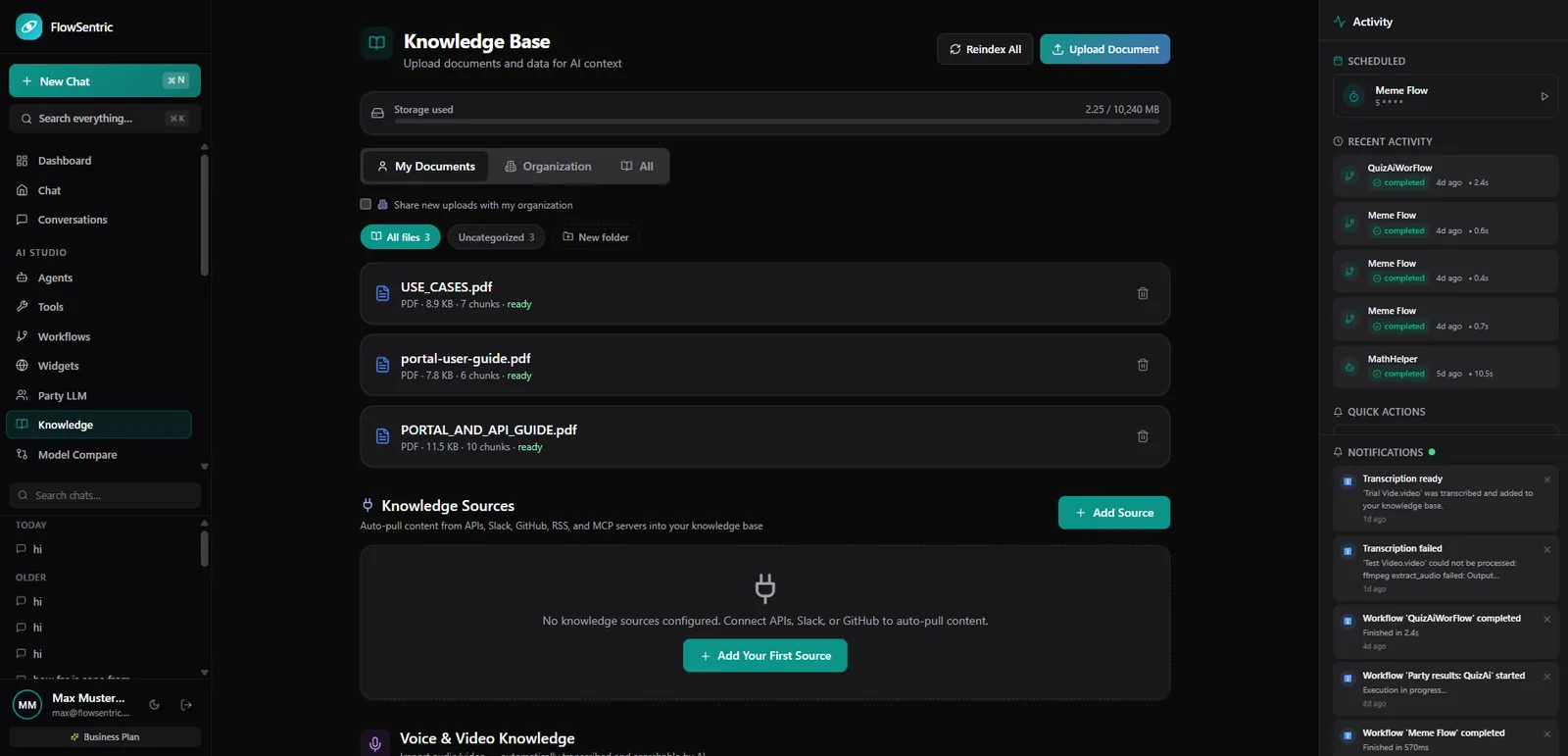This screenshot has height=756, width=1568.
Task: Click the chat history scrollbar
Action: coord(204,549)
